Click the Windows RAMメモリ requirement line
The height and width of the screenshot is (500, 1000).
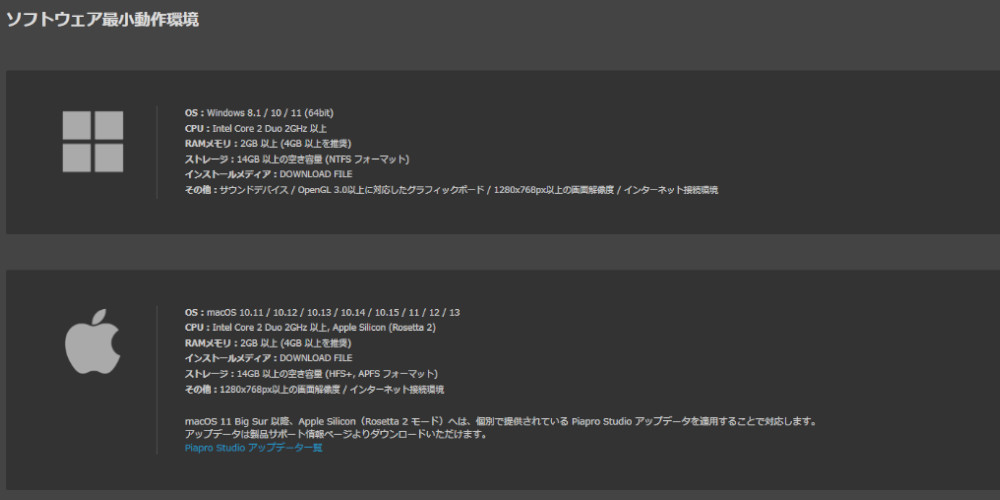pyautogui.click(x=268, y=143)
